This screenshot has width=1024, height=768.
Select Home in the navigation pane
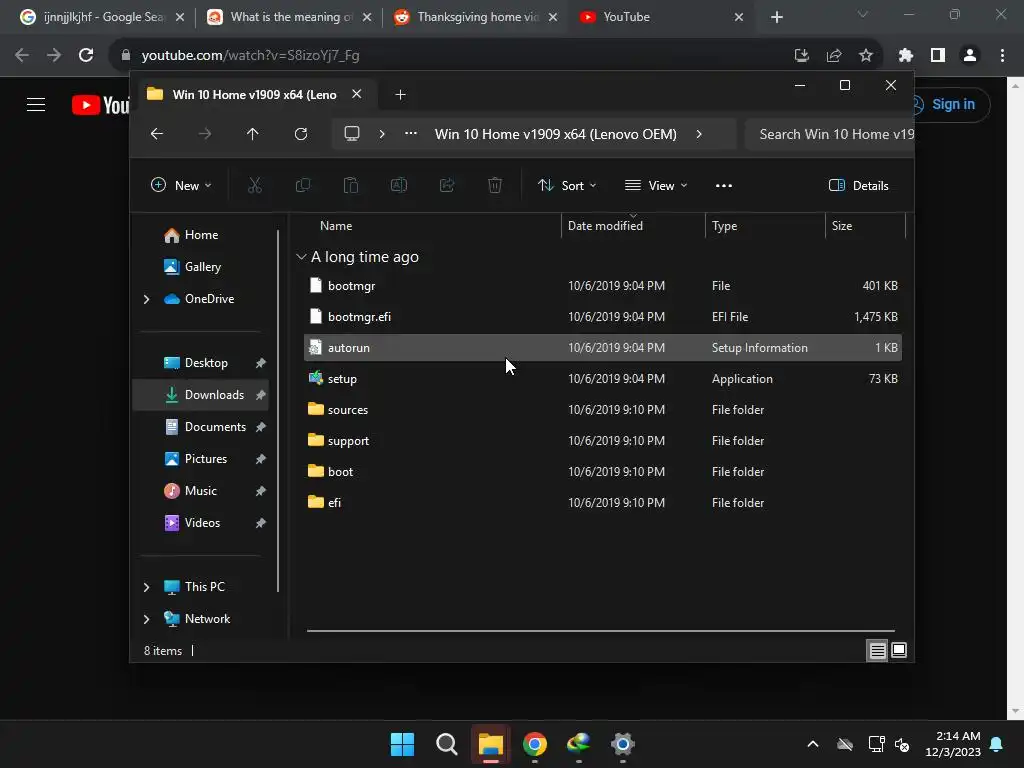pos(200,235)
